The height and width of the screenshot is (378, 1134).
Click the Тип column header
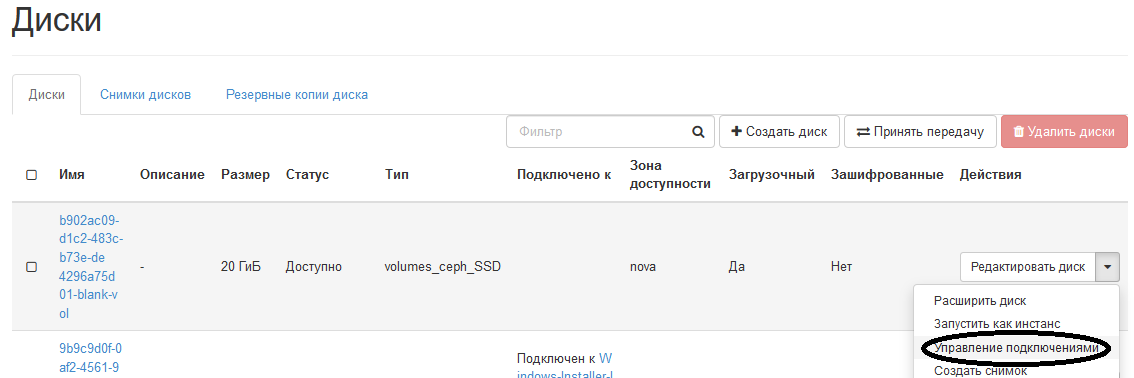tap(396, 175)
